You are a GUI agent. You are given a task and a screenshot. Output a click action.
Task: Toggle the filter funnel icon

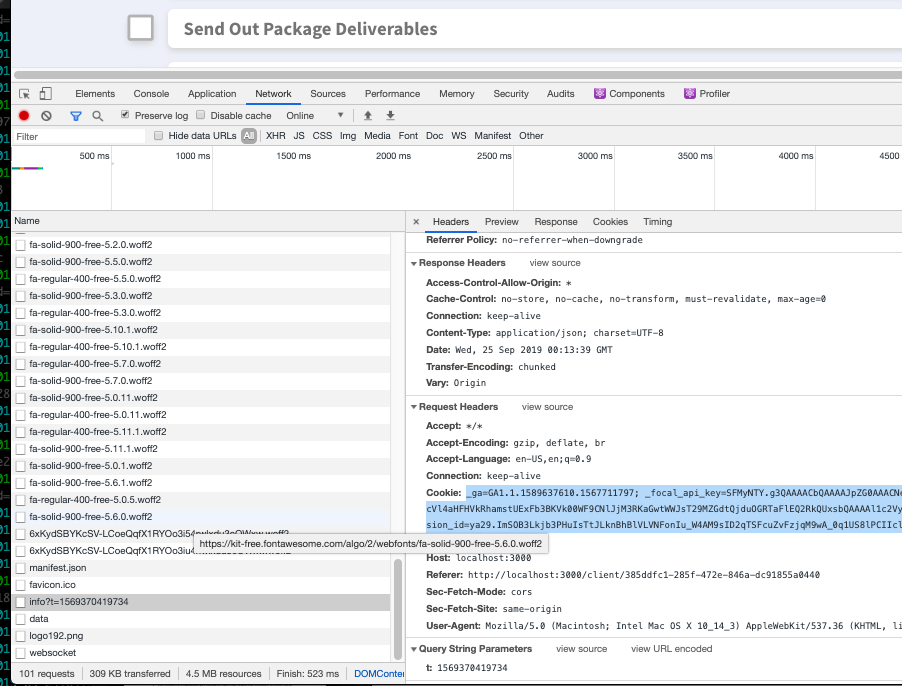tap(75, 116)
